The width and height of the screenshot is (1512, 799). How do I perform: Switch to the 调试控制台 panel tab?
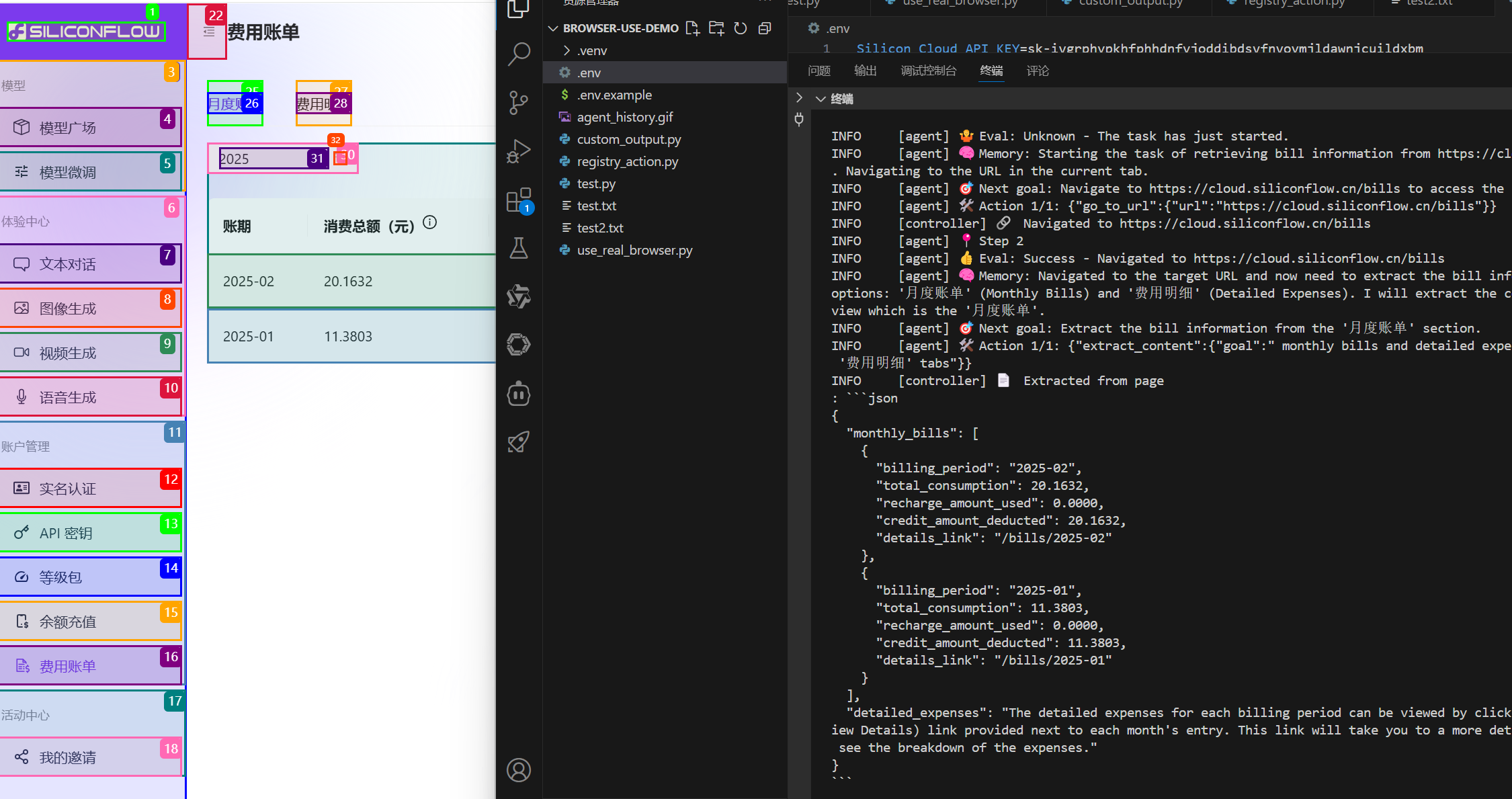pos(928,71)
